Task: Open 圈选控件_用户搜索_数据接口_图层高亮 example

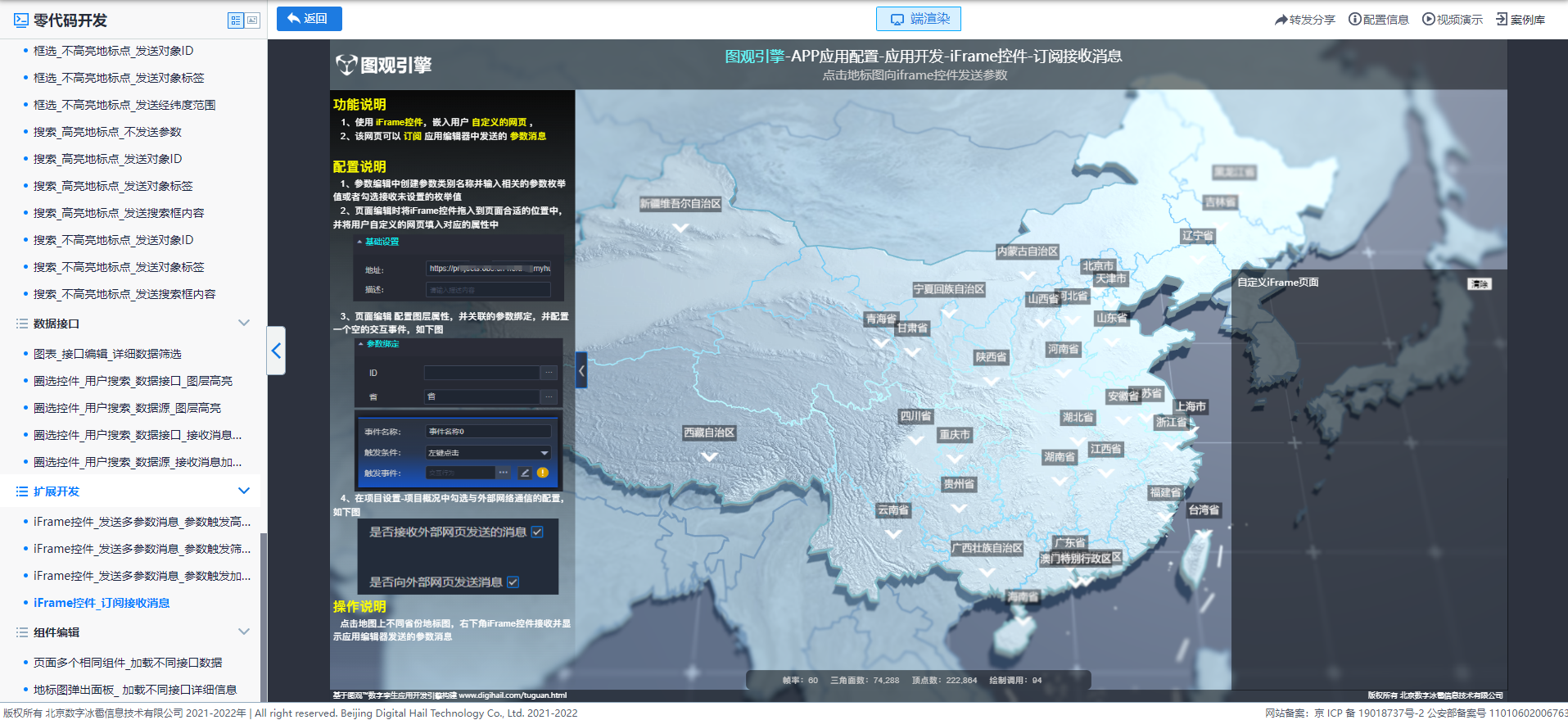Action: click(133, 381)
